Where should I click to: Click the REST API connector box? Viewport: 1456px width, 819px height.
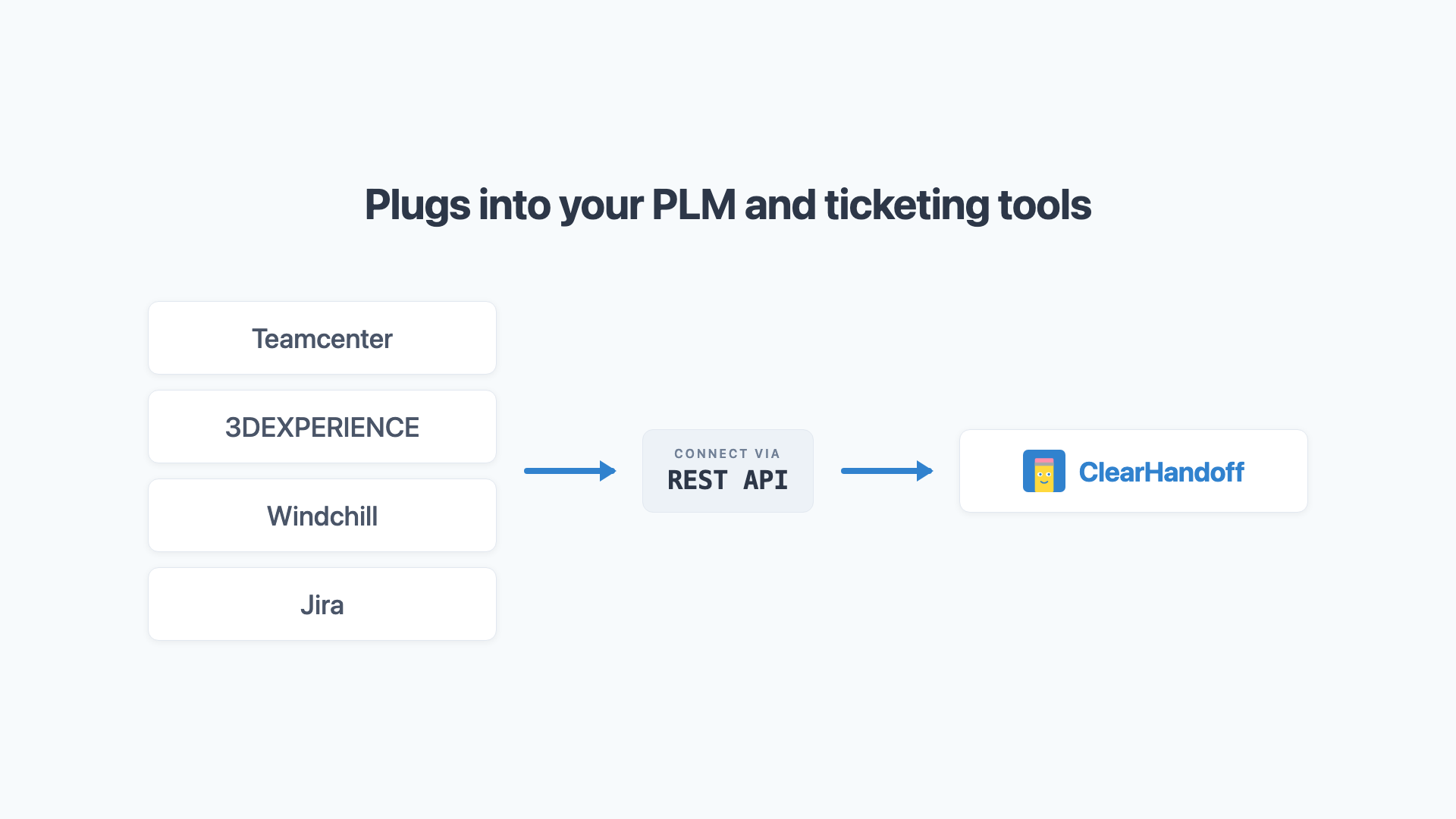click(728, 471)
